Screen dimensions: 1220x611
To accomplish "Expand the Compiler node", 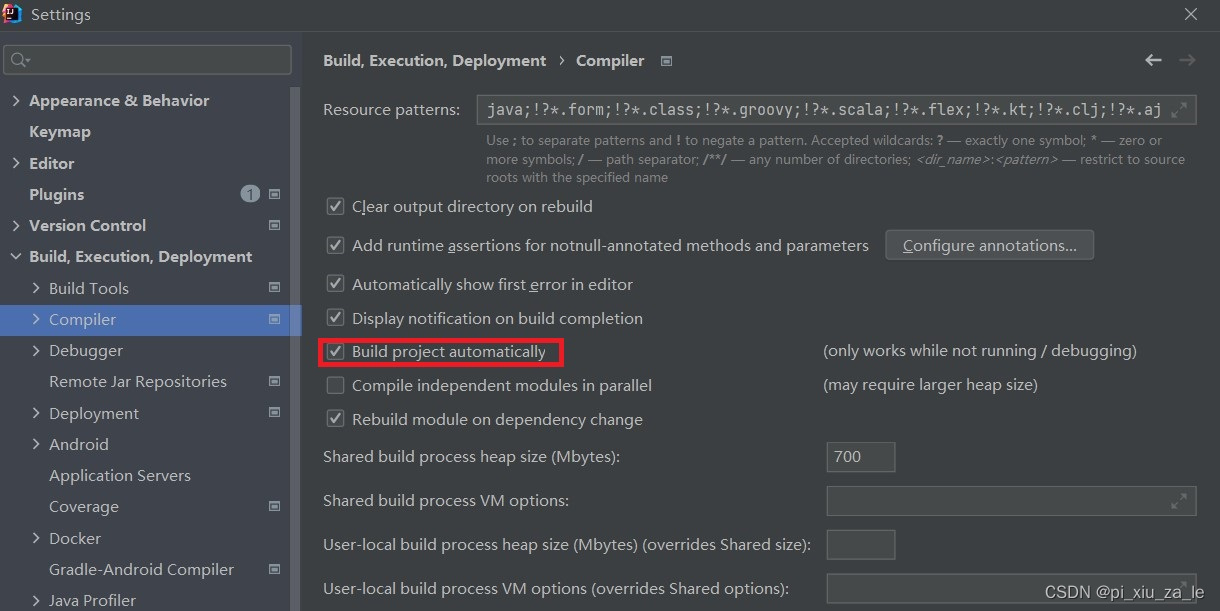I will [x=36, y=320].
